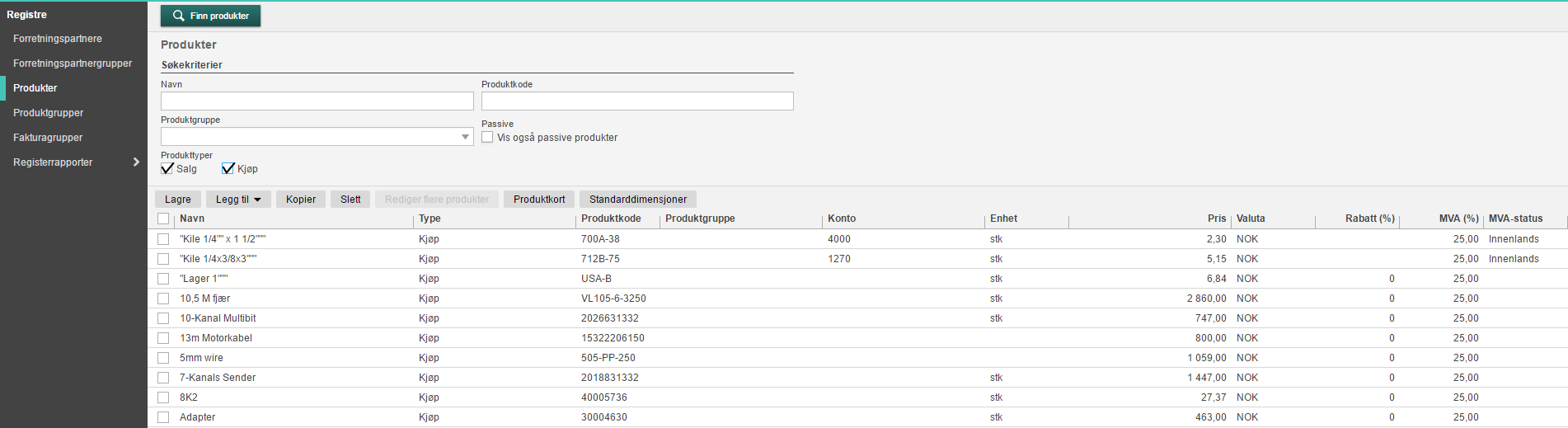Click account value 1270
This screenshot has height=428, width=1568.
839,259
